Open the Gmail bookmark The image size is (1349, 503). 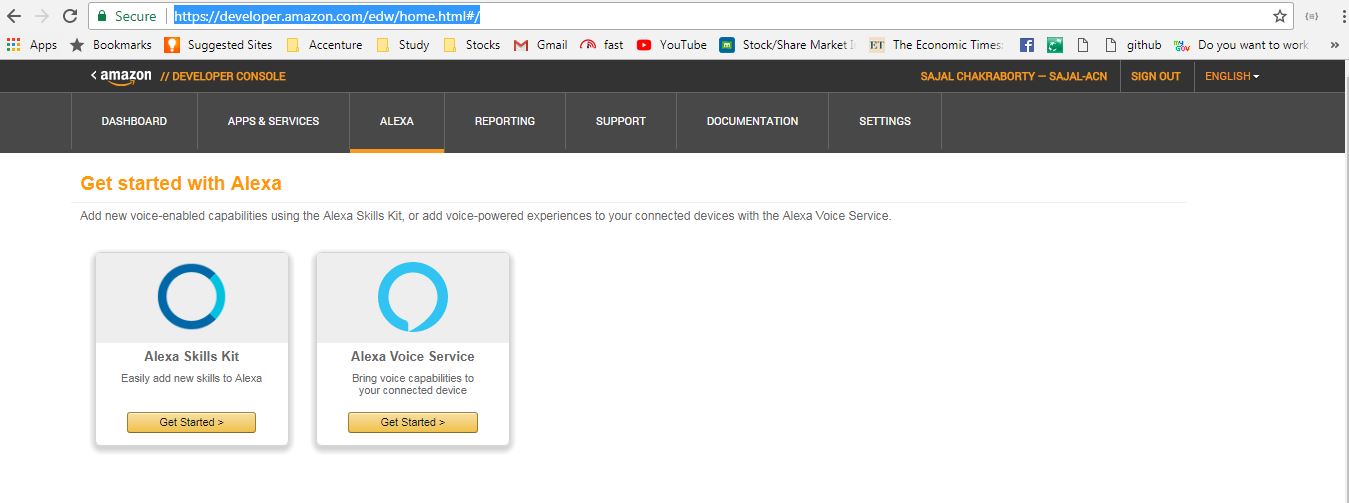pos(540,45)
